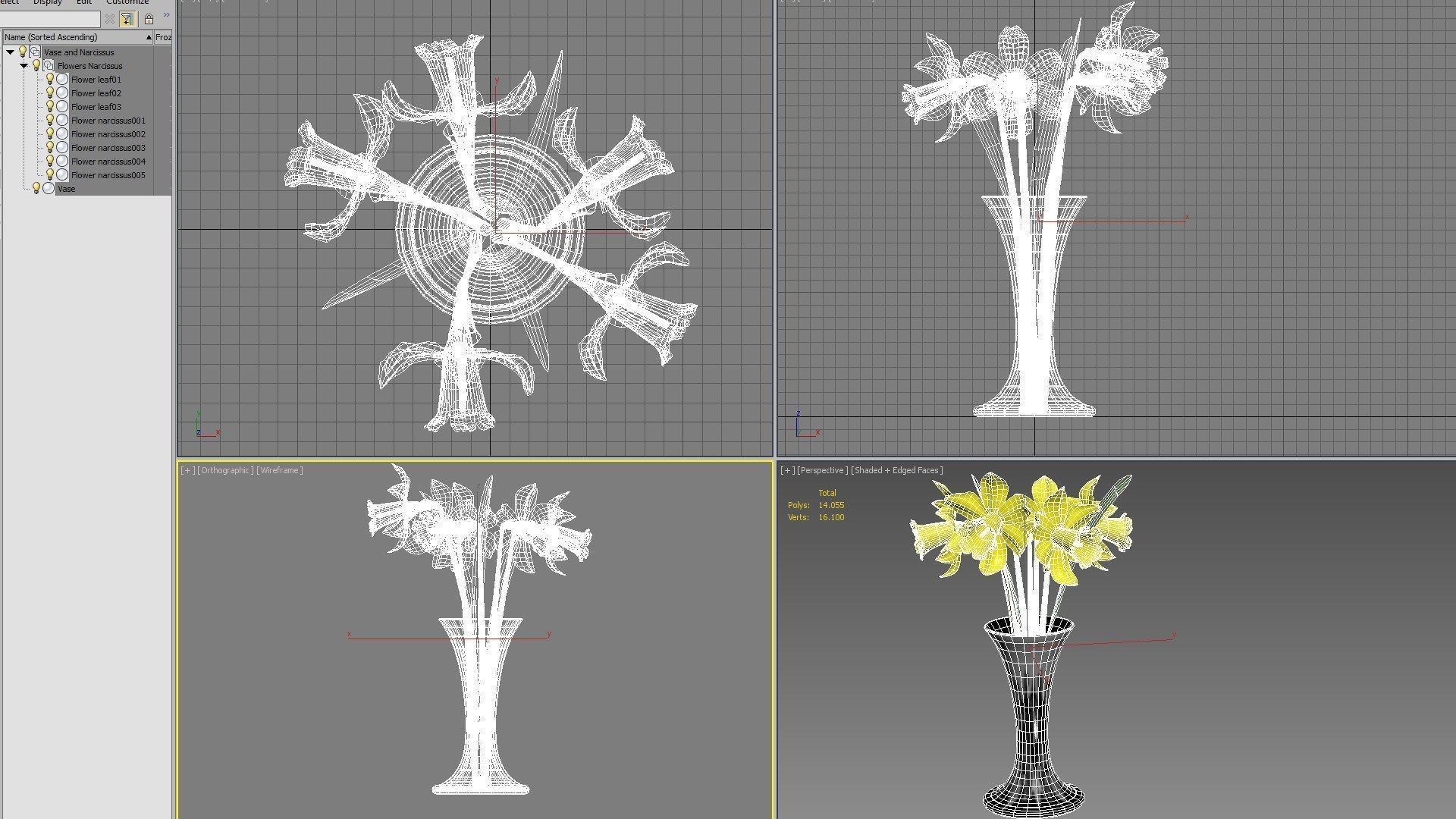Clear the scene explorer search filter (X icon)
The image size is (1456, 819).
click(110, 19)
